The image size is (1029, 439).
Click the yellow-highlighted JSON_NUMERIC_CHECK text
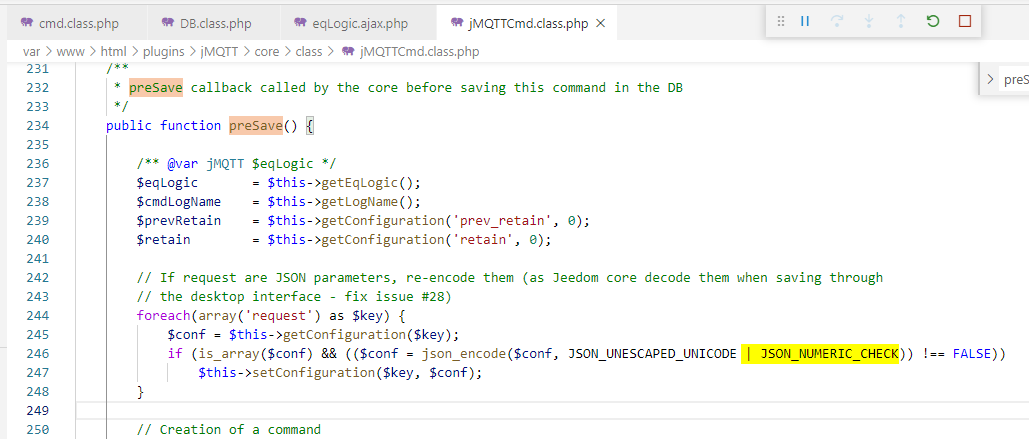(830, 354)
